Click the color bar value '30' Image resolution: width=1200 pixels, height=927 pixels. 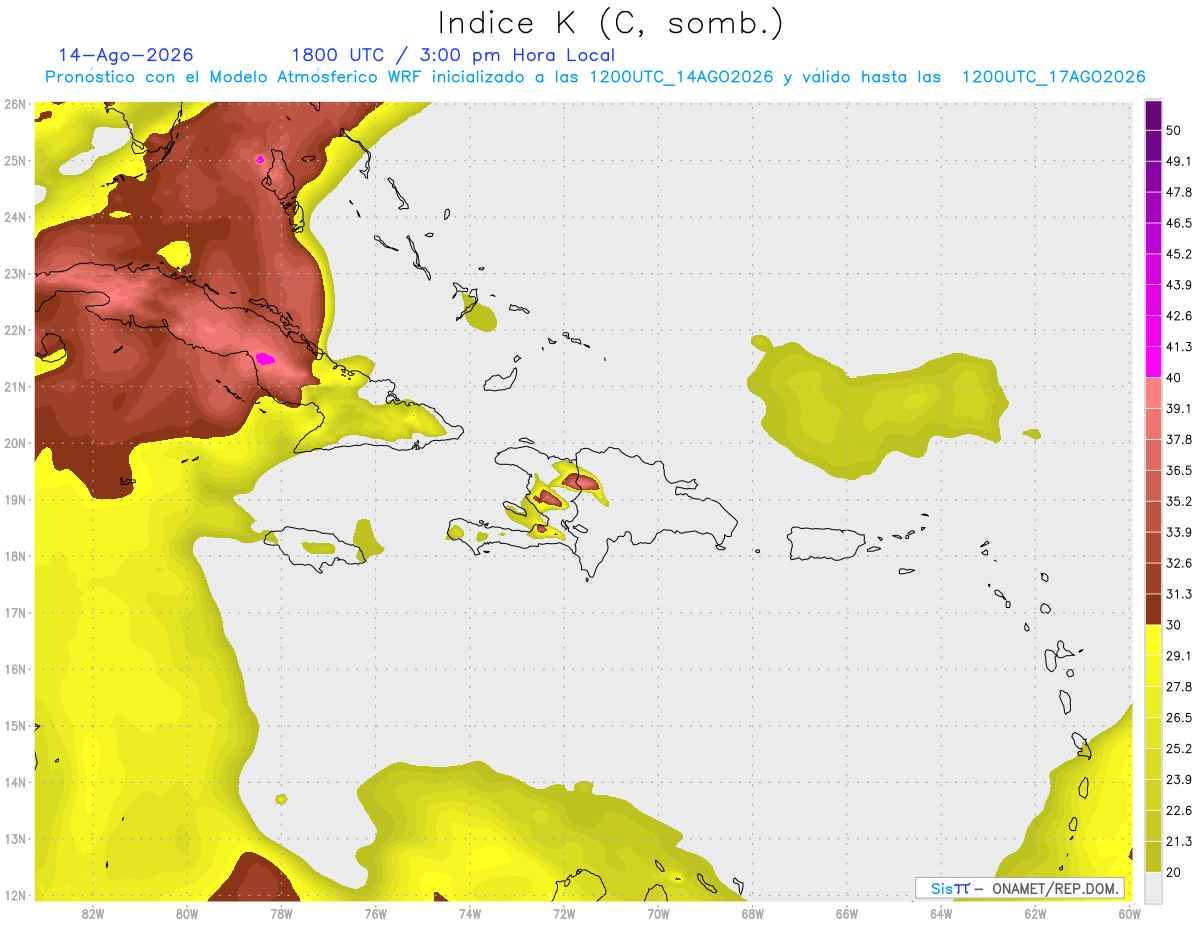click(1174, 625)
